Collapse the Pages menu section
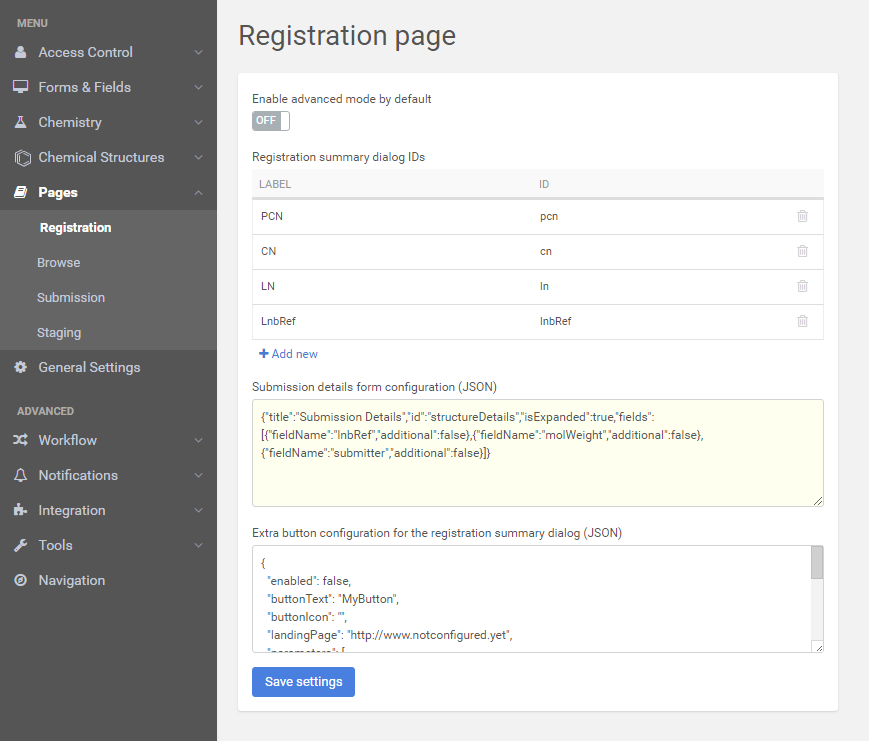This screenshot has width=869, height=741. [198, 192]
